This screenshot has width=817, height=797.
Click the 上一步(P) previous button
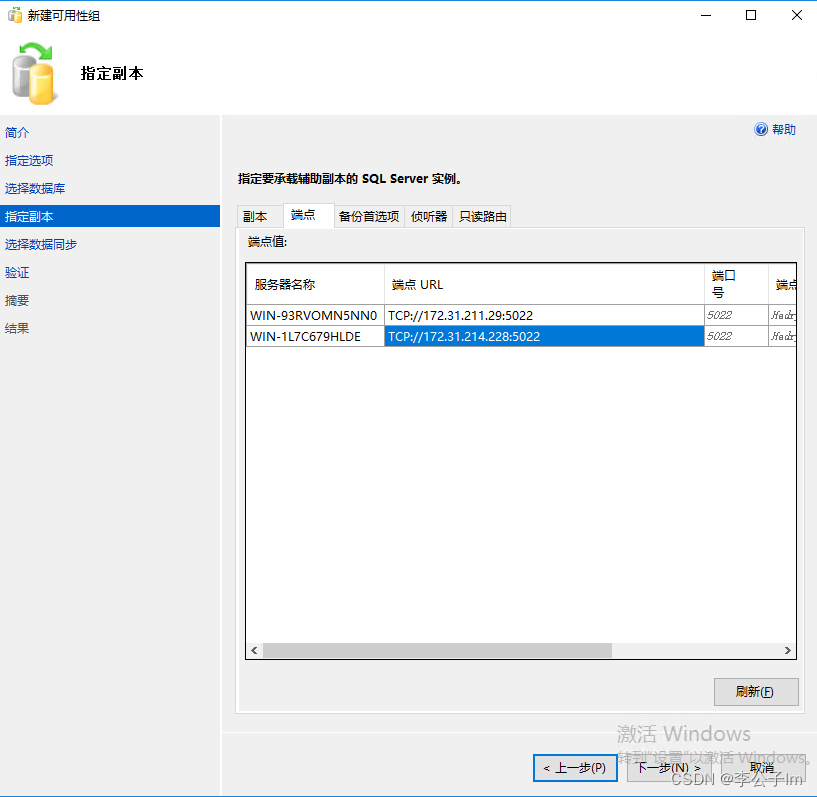click(575, 768)
